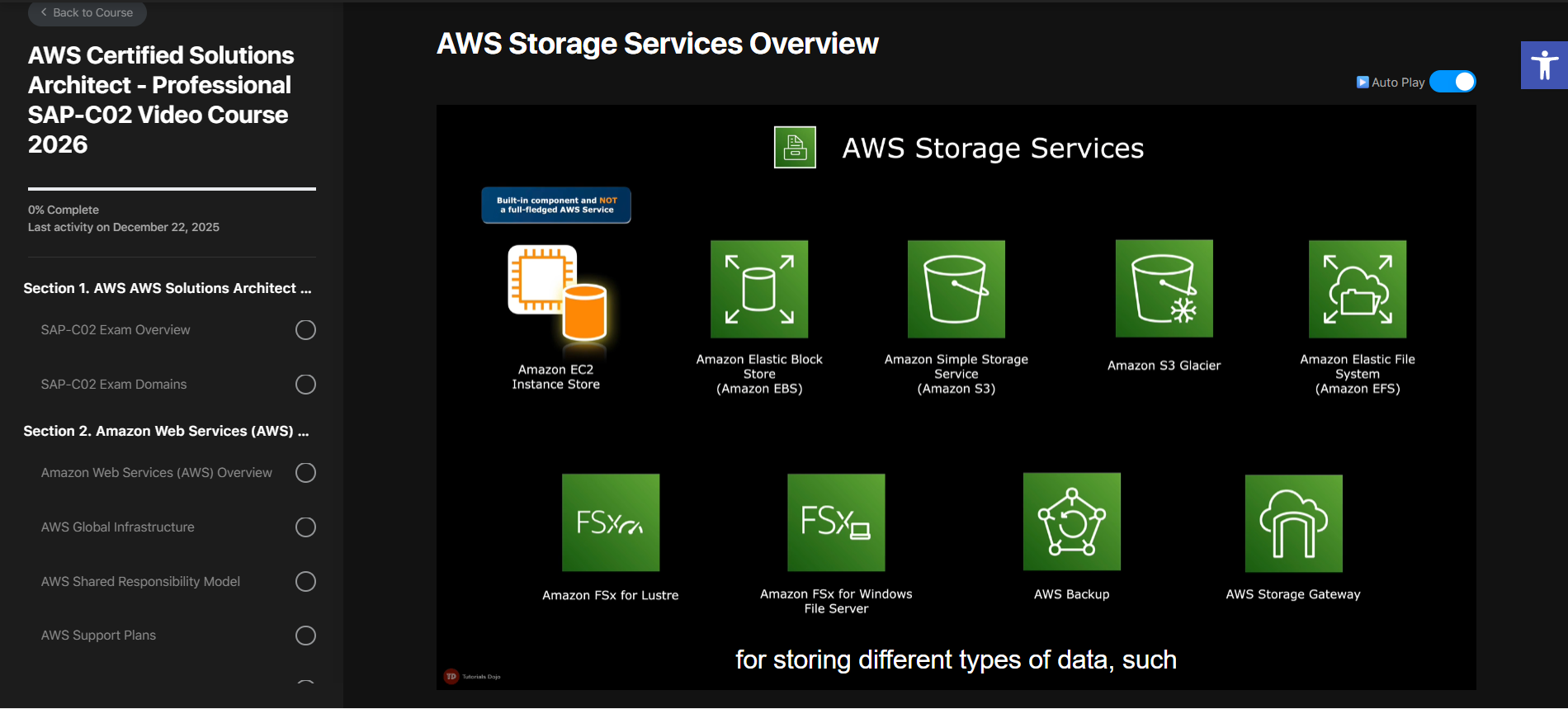This screenshot has width=1568, height=709.
Task: Go back using Back to Course button
Action: [87, 12]
